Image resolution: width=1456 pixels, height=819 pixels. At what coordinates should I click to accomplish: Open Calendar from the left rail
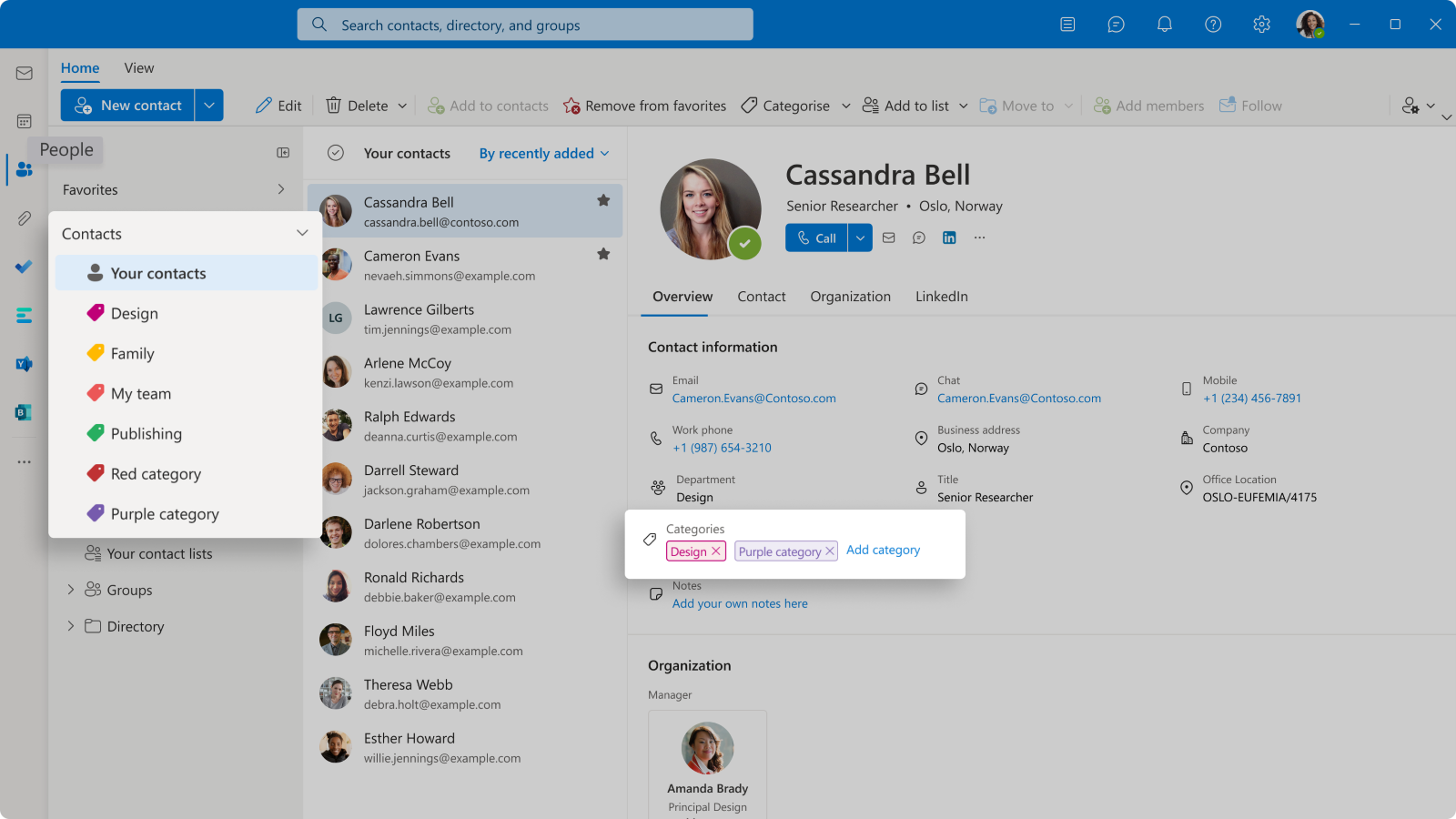[x=24, y=120]
